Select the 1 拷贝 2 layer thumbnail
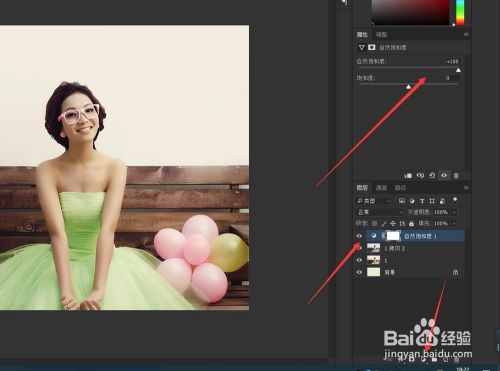 (x=373, y=248)
